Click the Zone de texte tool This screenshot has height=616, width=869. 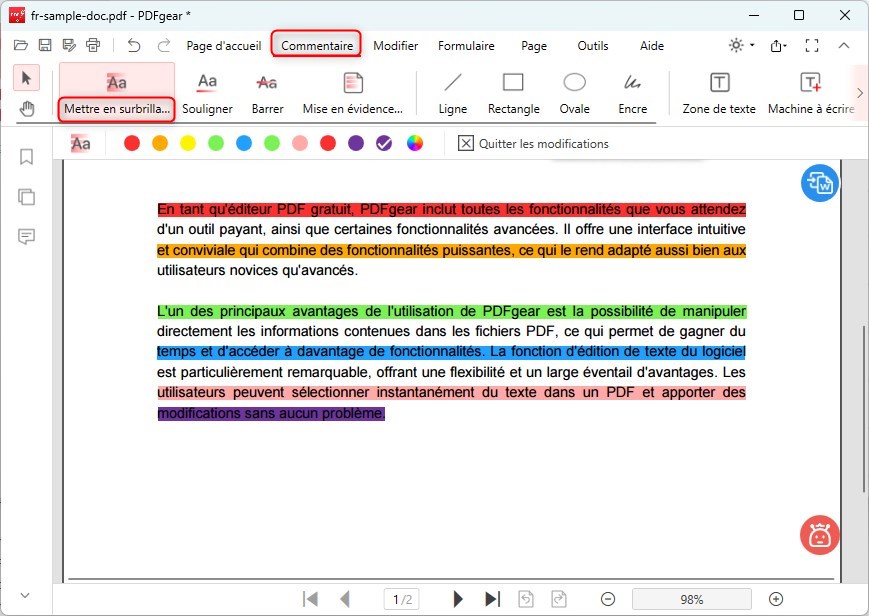tap(718, 93)
